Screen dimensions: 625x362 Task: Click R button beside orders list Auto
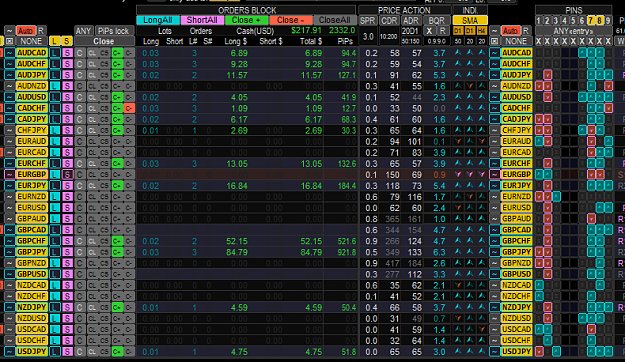point(41,31)
